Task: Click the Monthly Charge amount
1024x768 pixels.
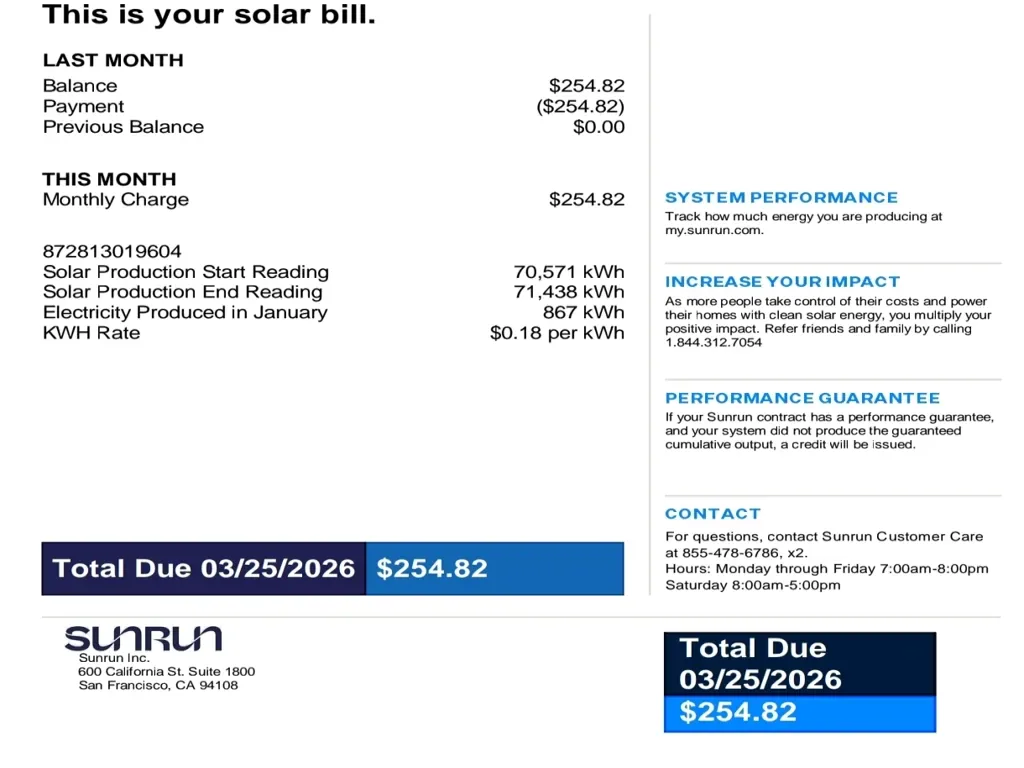Action: click(586, 199)
